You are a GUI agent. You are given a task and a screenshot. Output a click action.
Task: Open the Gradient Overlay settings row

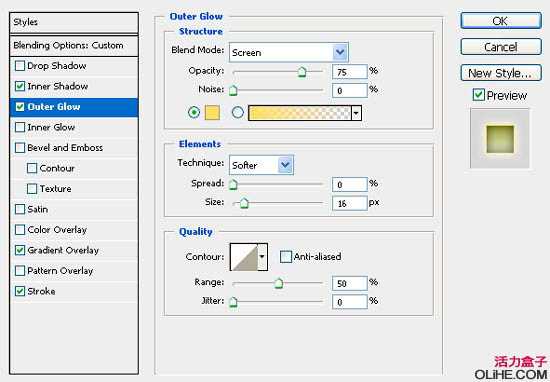pyautogui.click(x=74, y=250)
